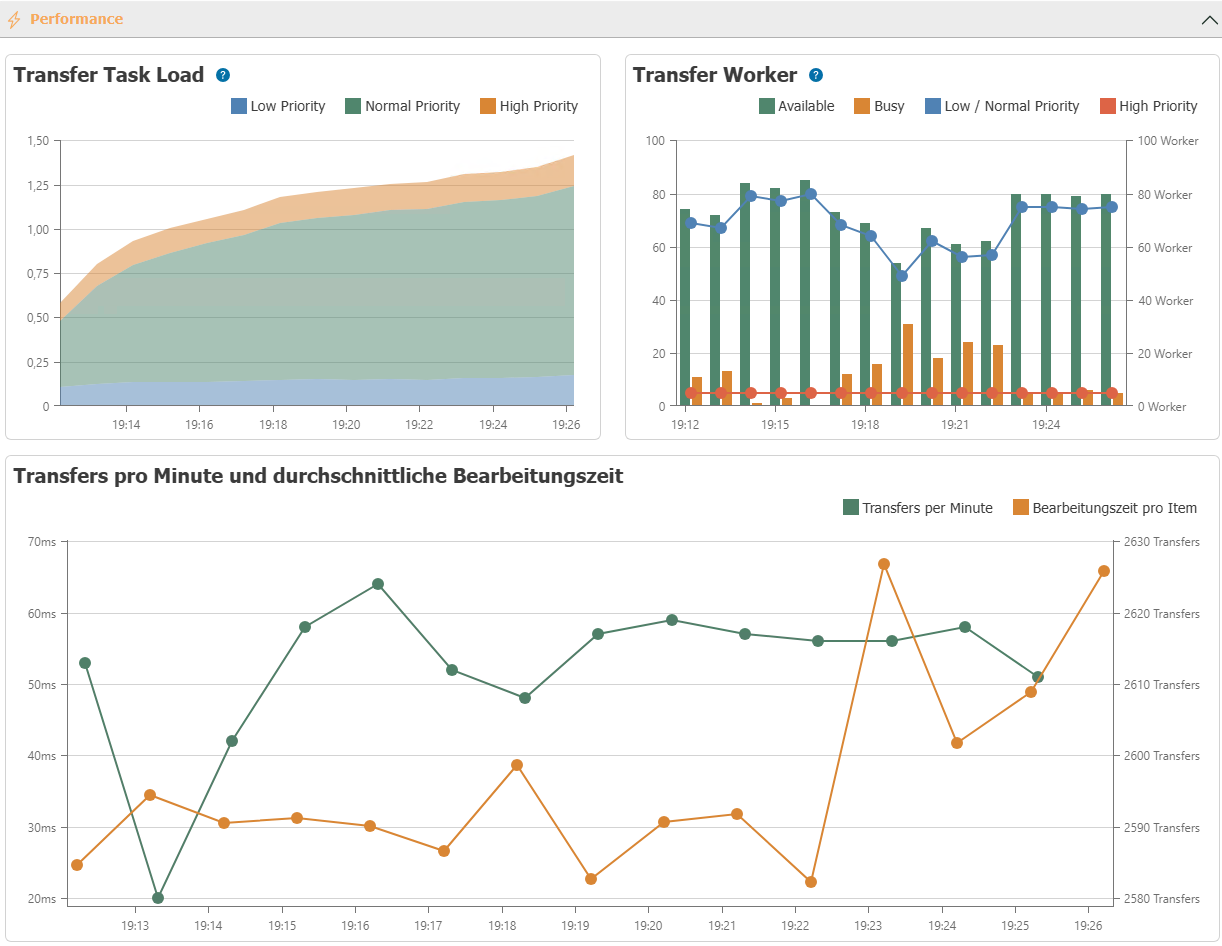Toggle Low Priority series in task load legend

coord(278,106)
